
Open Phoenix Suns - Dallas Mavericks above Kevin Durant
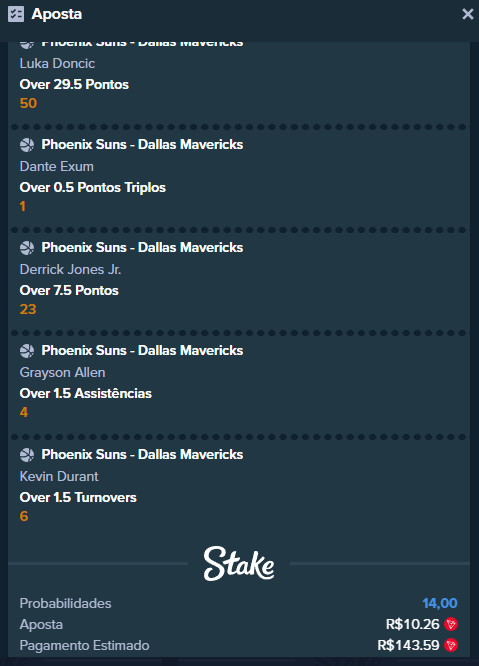click(x=142, y=454)
